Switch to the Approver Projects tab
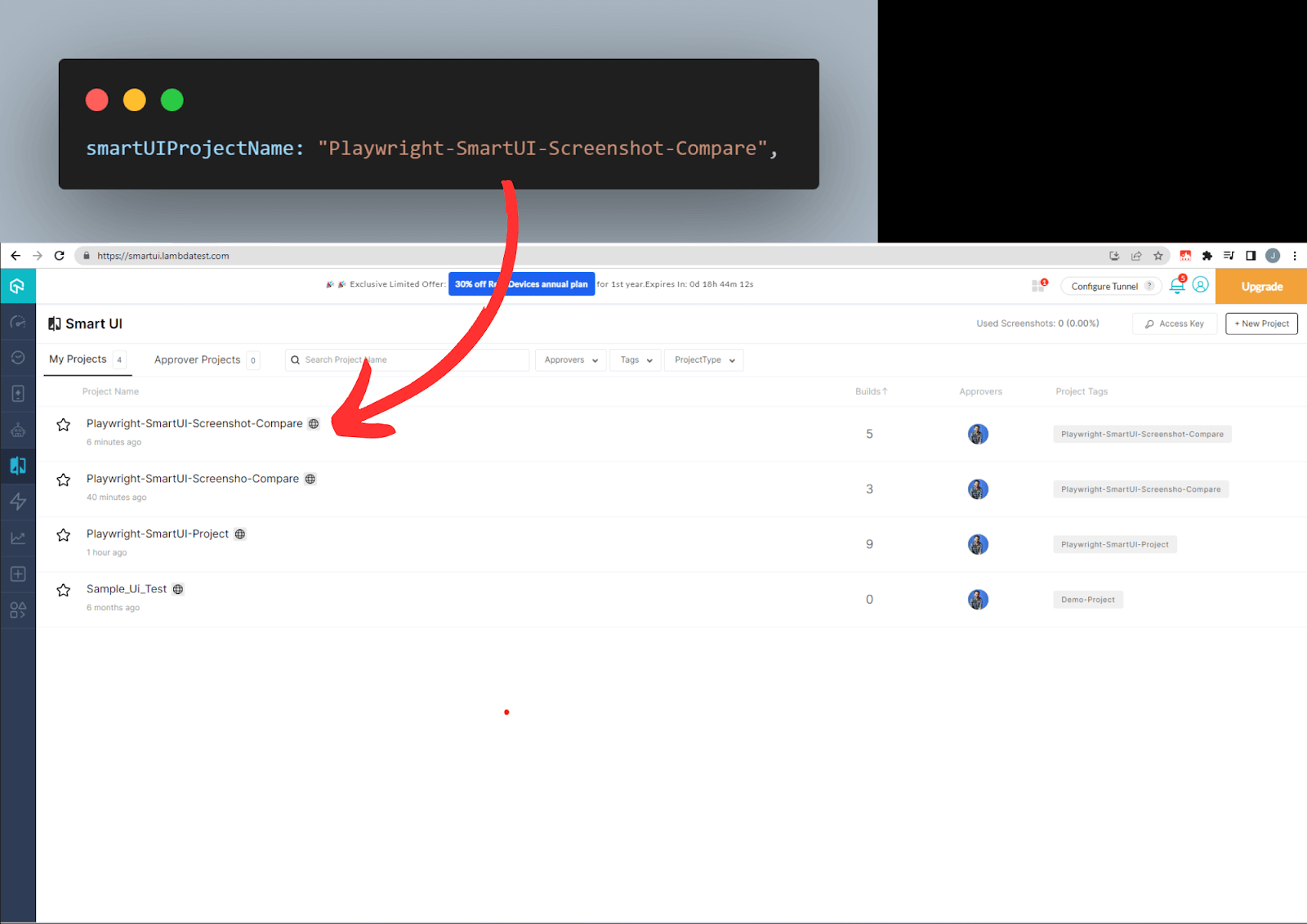 (x=197, y=359)
